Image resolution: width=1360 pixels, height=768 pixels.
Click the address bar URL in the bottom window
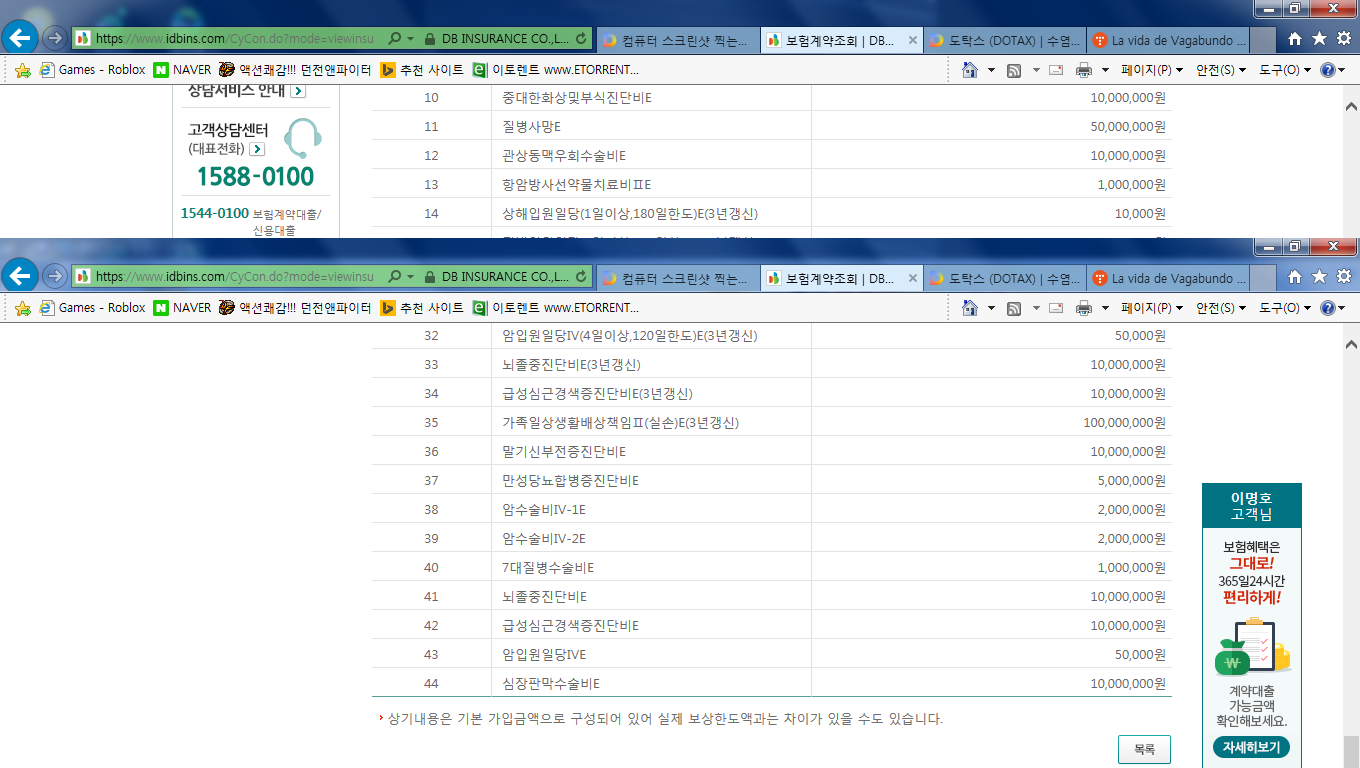point(235,276)
